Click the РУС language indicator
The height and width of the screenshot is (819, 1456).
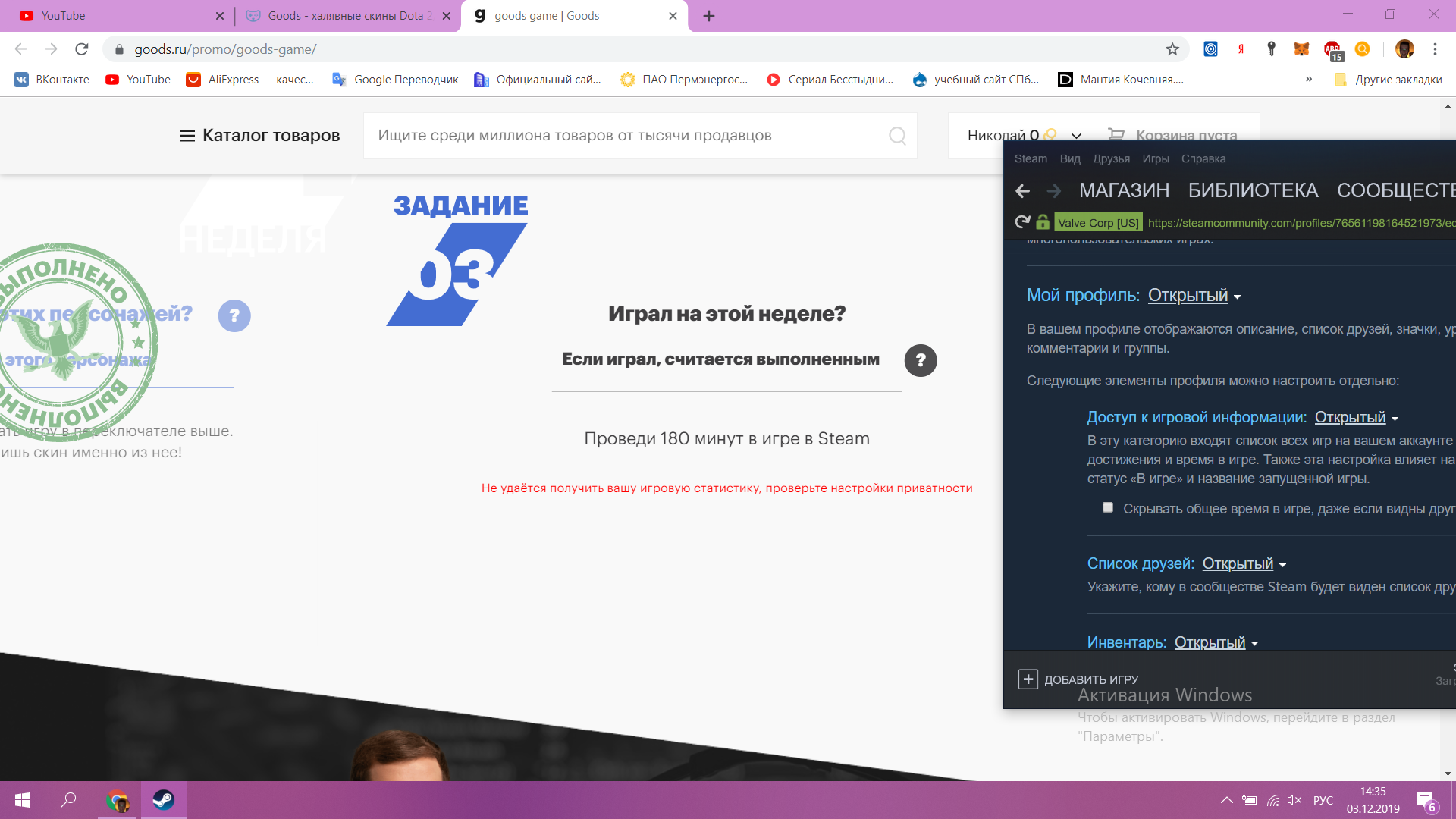1323,800
